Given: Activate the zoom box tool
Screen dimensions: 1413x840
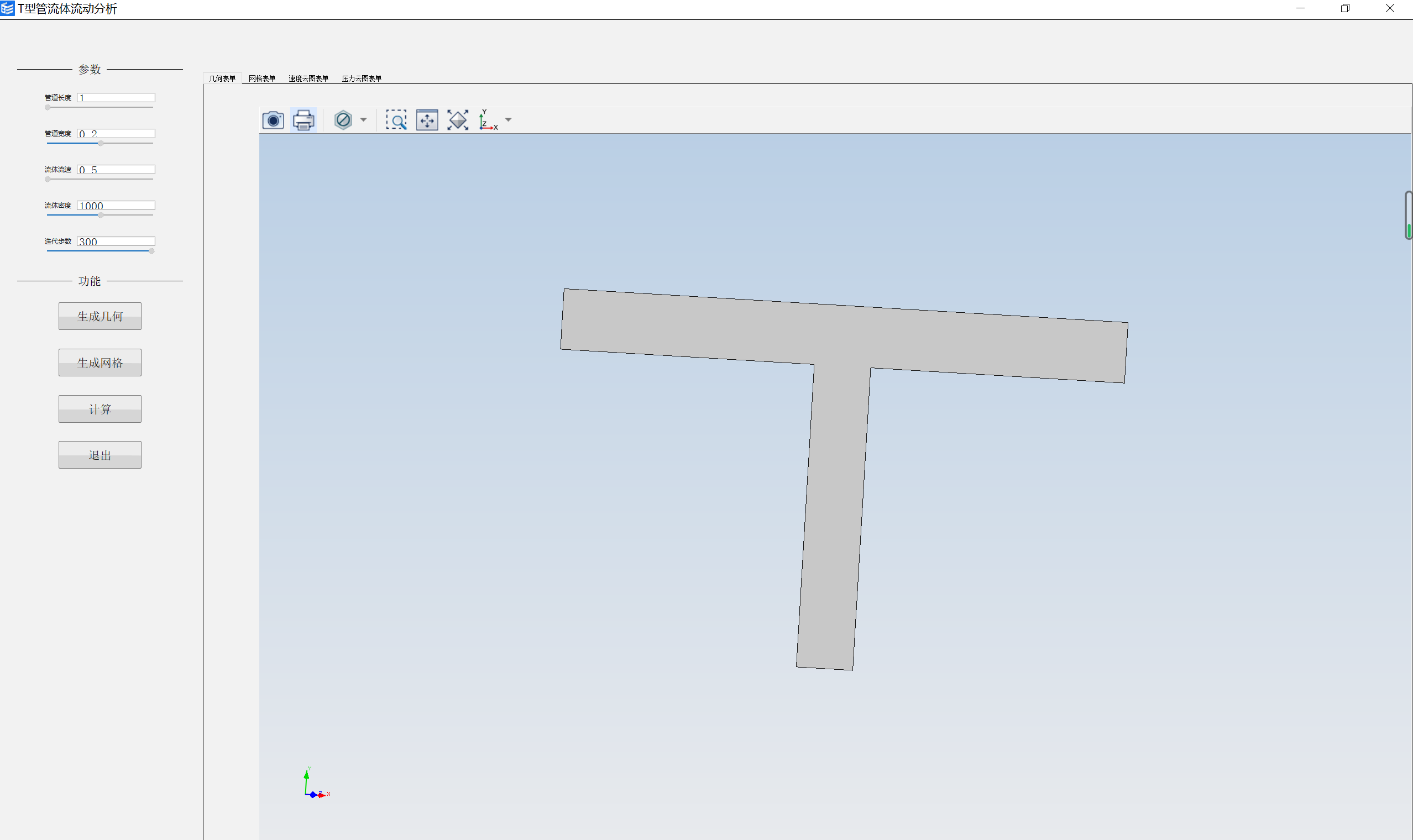Looking at the screenshot, I should (396, 120).
